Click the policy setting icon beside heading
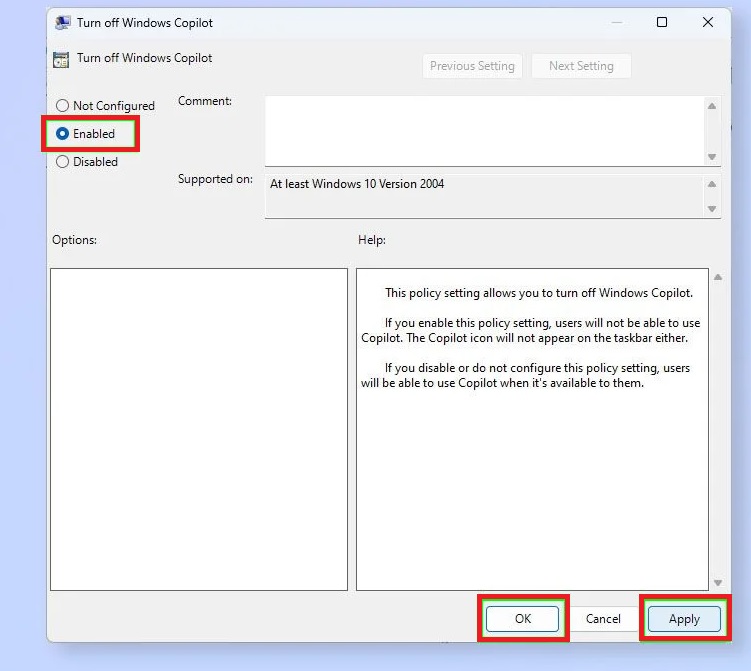This screenshot has width=751, height=671. (x=61, y=59)
